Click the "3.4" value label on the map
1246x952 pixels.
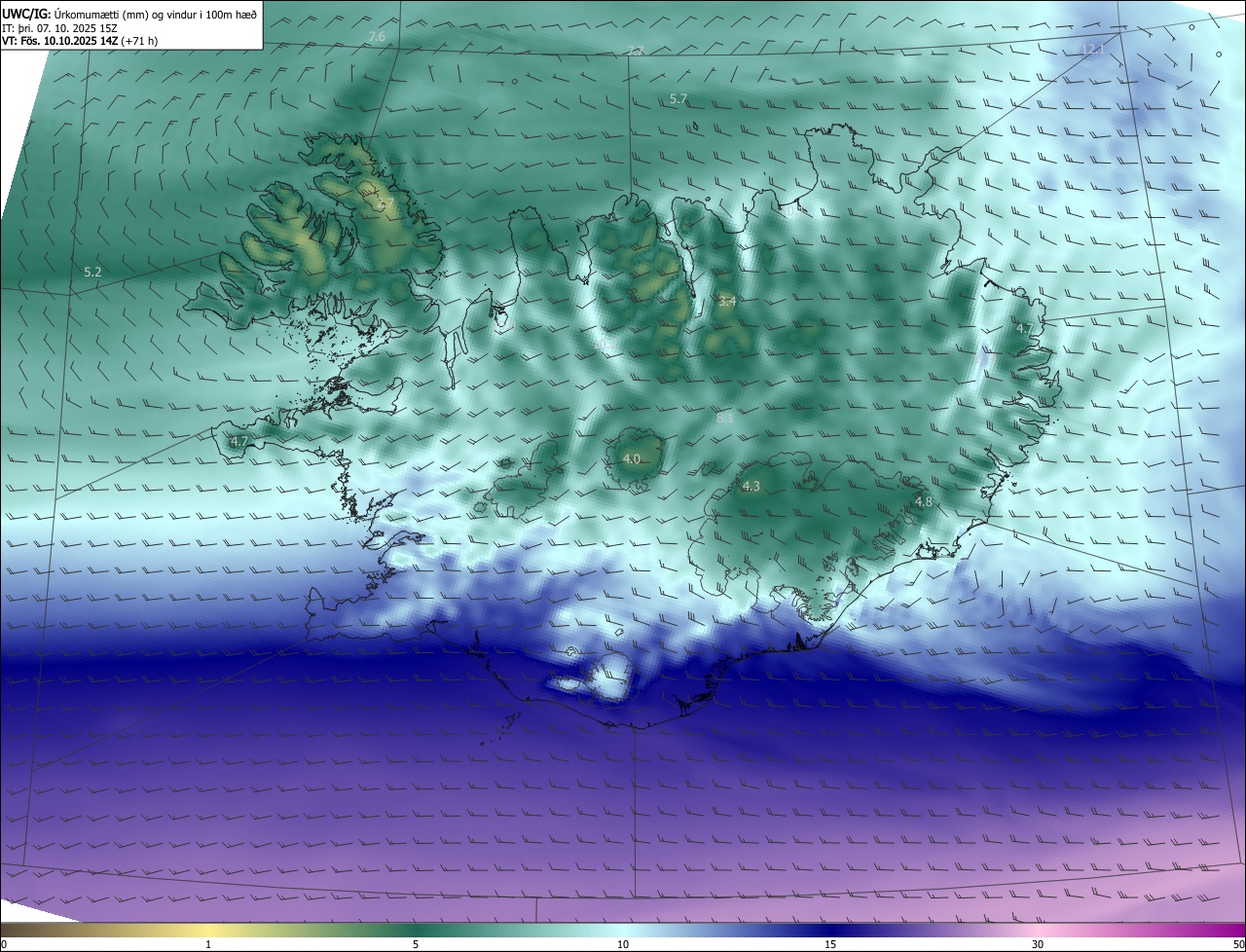(x=726, y=302)
